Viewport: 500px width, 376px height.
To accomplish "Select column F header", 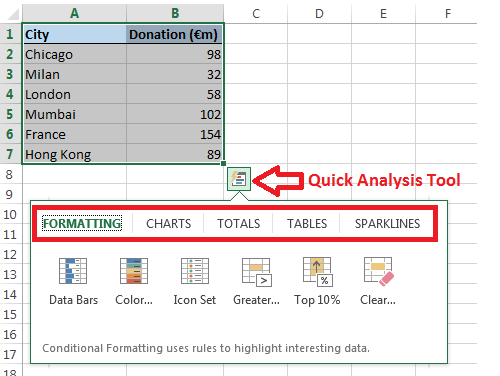I will tap(447, 14).
